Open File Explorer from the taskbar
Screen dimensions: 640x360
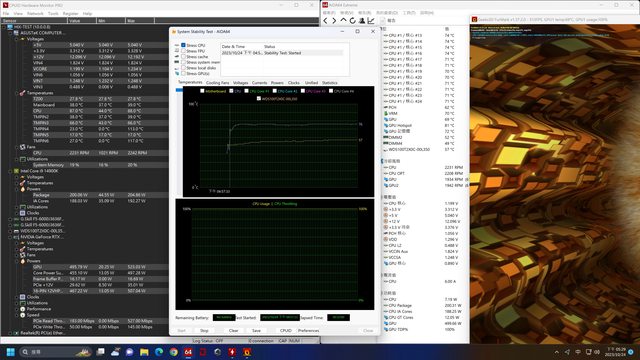144,352
